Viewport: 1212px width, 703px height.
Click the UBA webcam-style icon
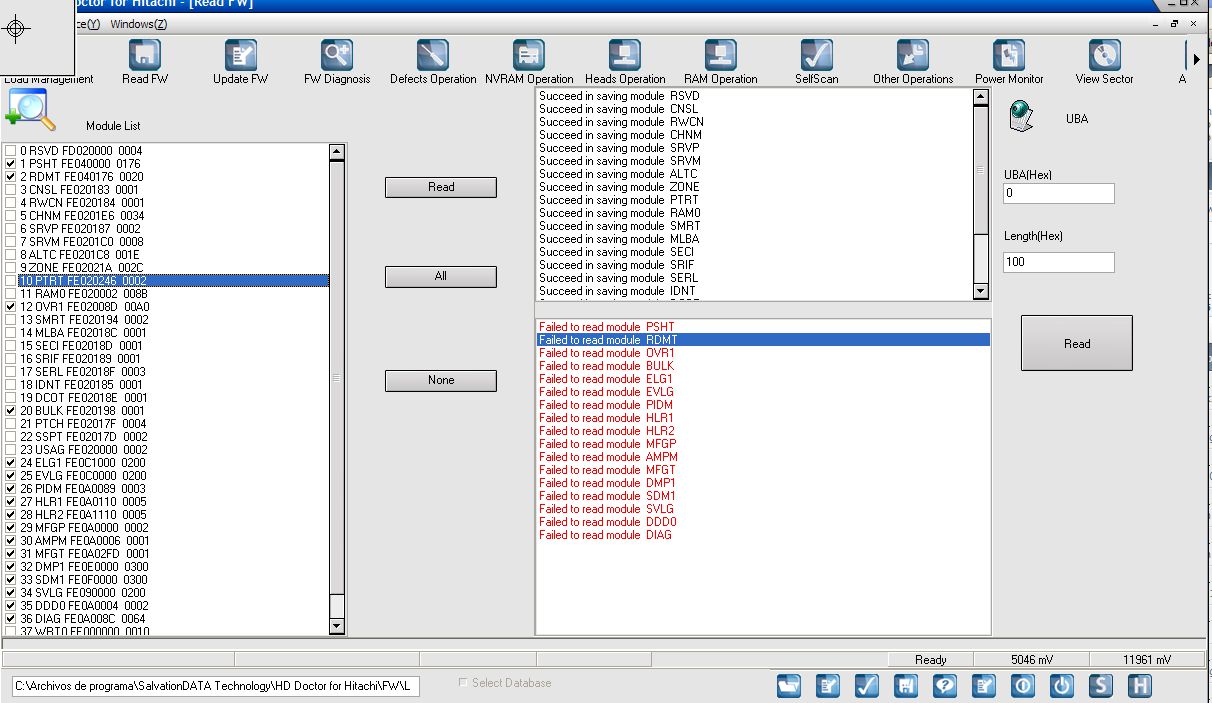(1020, 116)
